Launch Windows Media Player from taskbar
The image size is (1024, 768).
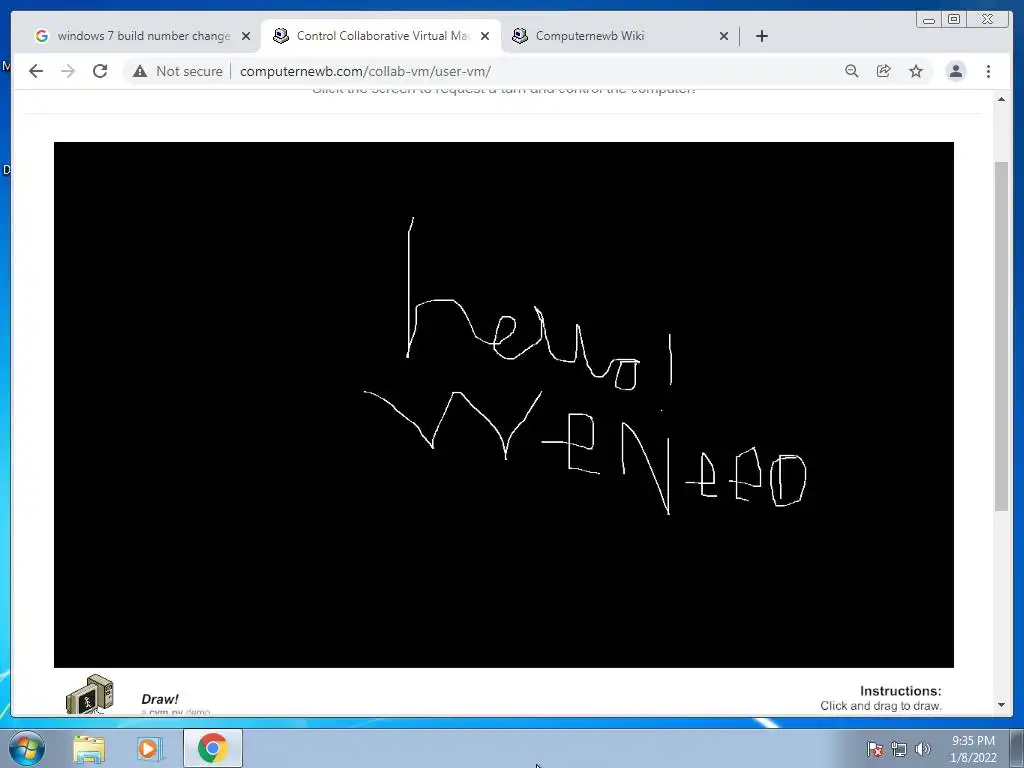point(150,748)
